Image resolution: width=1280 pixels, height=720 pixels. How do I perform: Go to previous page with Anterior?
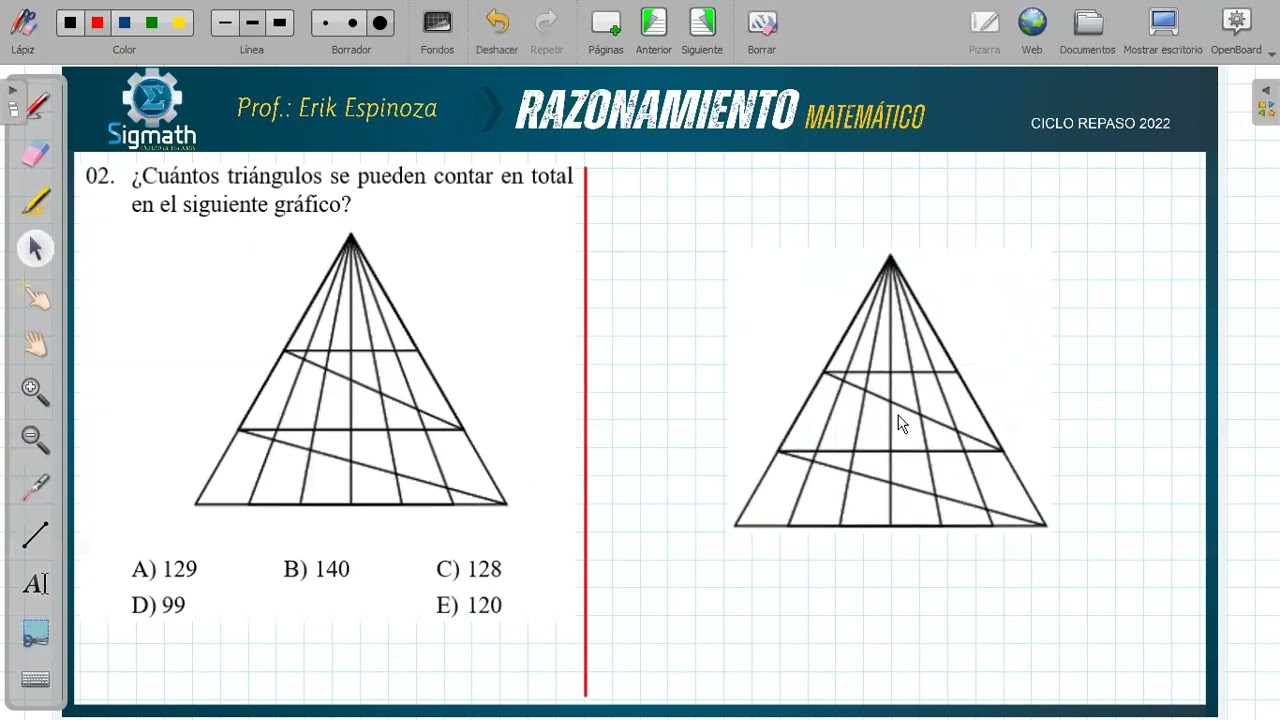point(654,30)
